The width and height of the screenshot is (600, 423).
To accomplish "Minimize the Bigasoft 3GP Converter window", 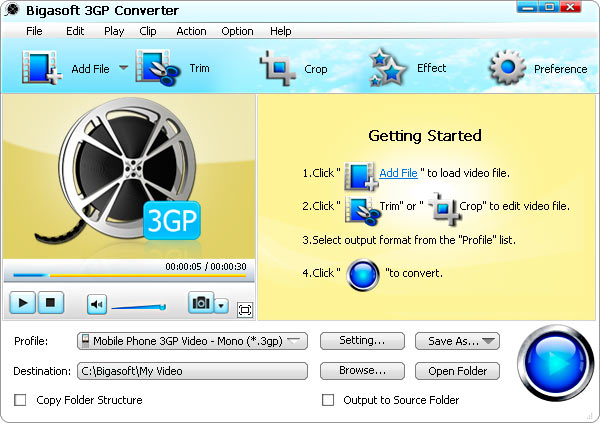I will pyautogui.click(x=528, y=7).
